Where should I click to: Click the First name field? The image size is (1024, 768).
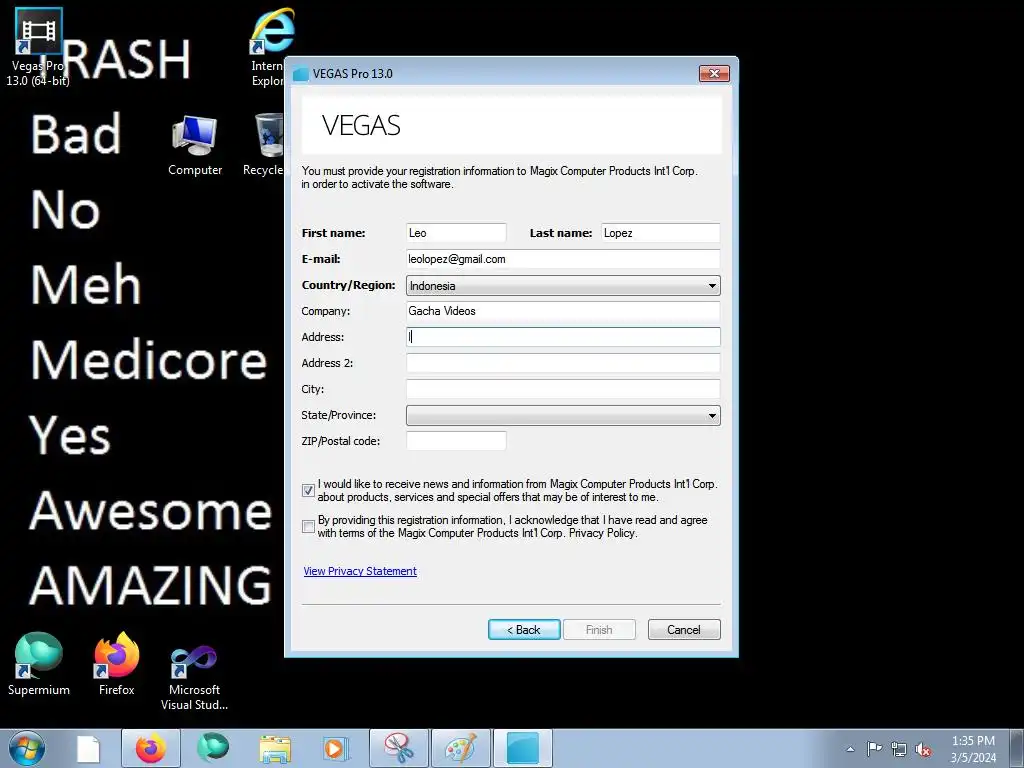[x=456, y=233]
